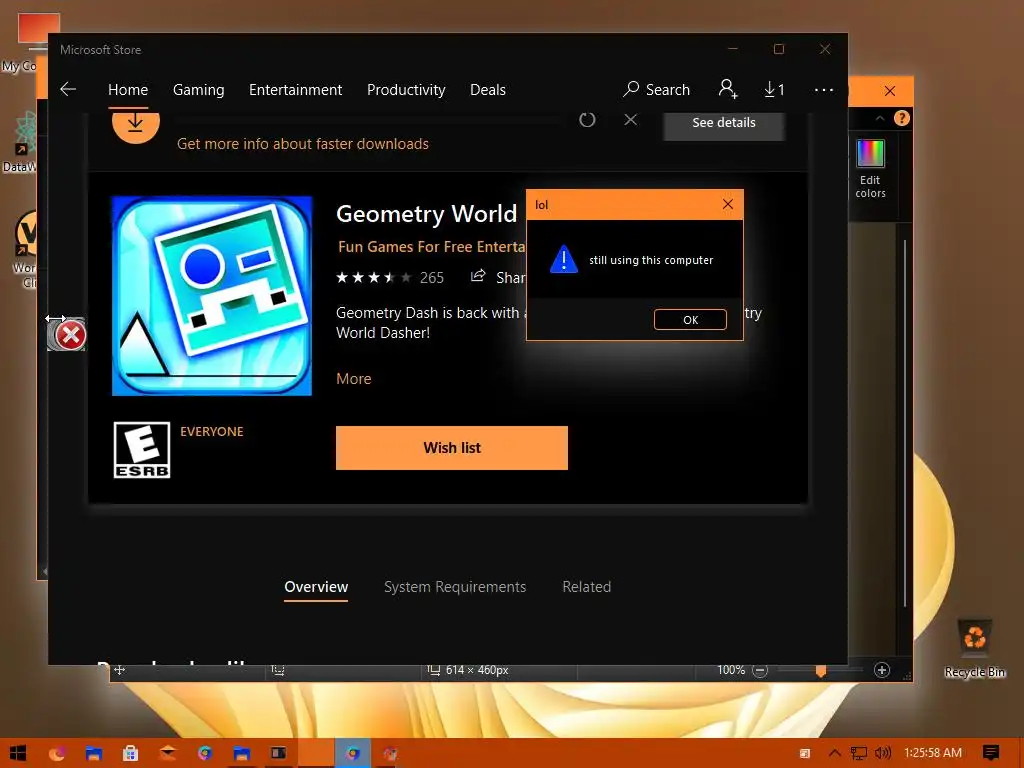Open the Windows Start menu

(x=18, y=753)
